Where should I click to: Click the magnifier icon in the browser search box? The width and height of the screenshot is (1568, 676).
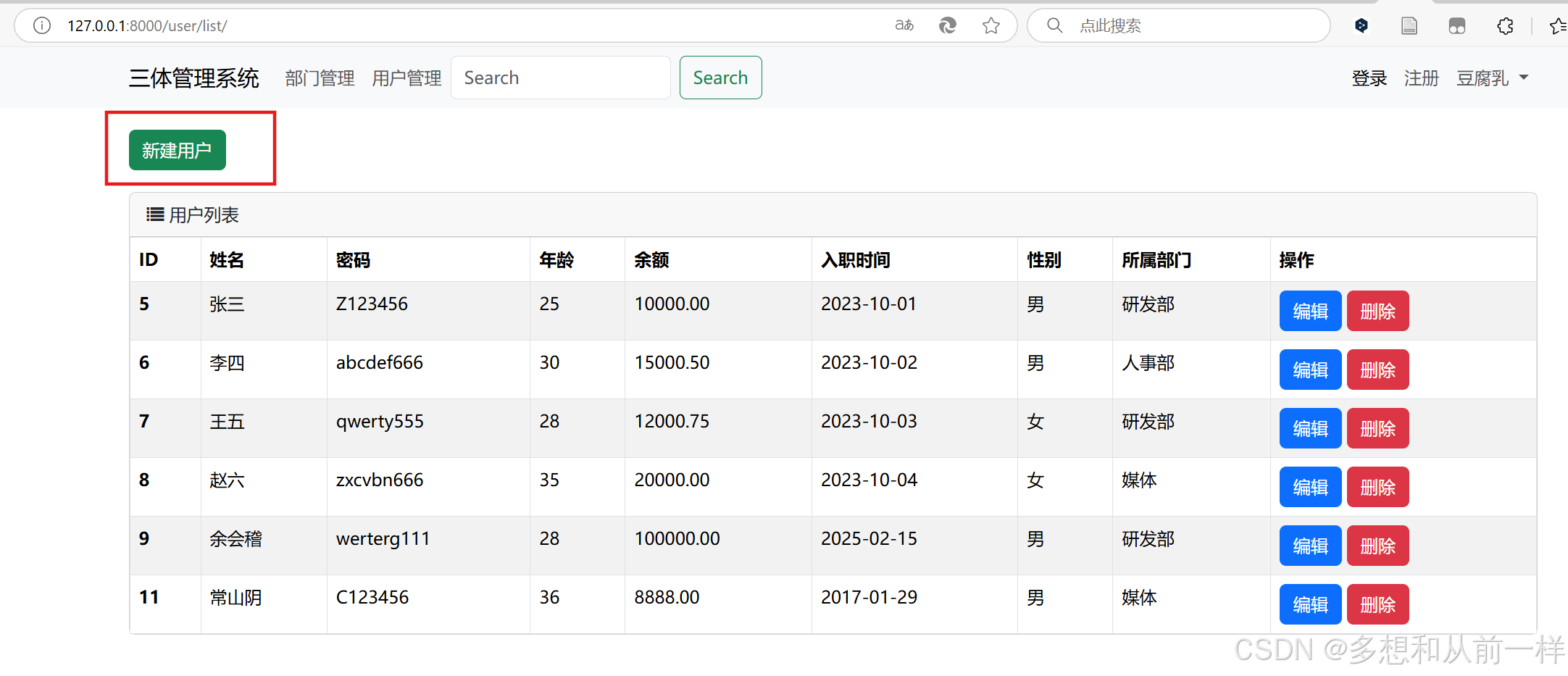coord(1055,26)
